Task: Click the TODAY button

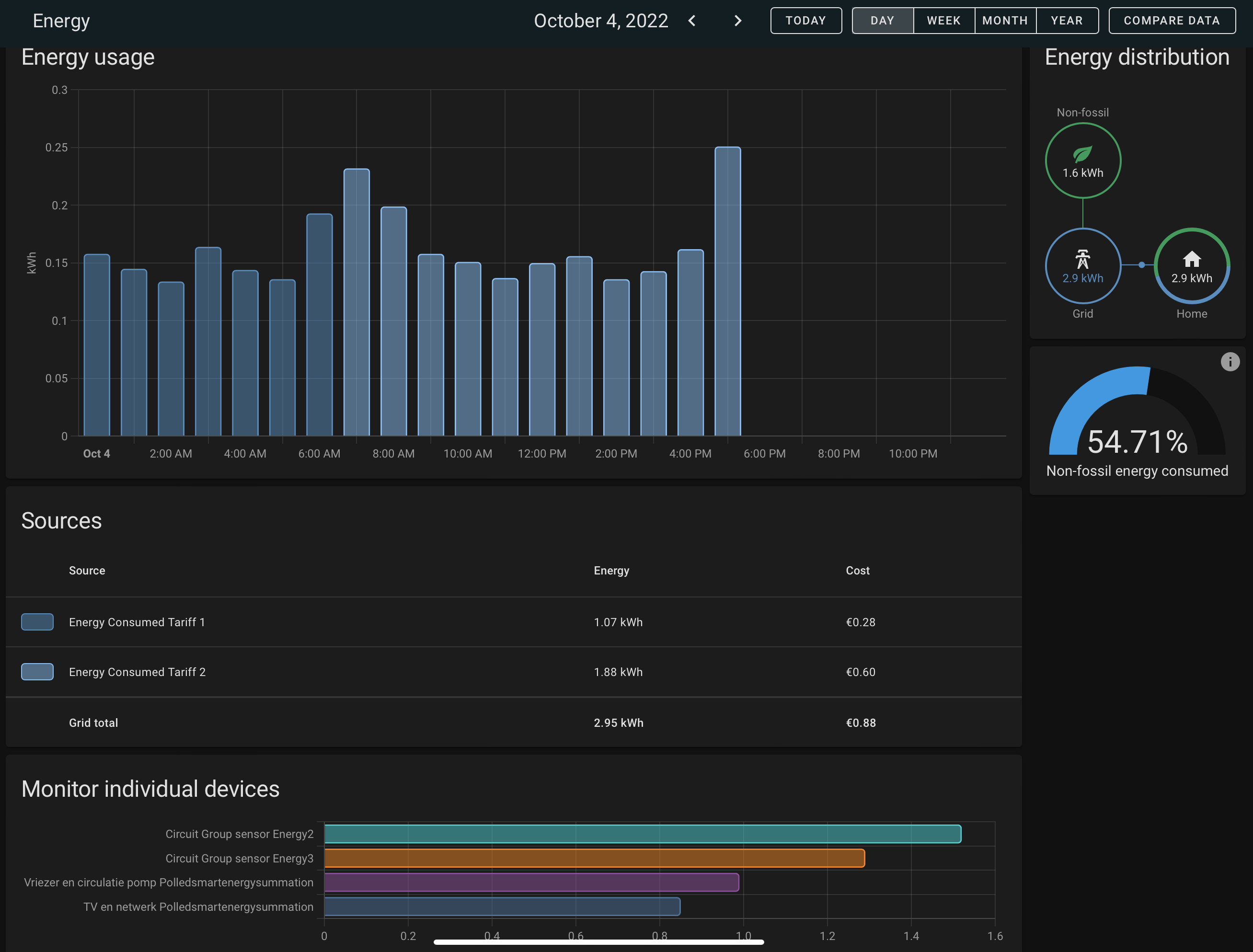Action: tap(805, 21)
